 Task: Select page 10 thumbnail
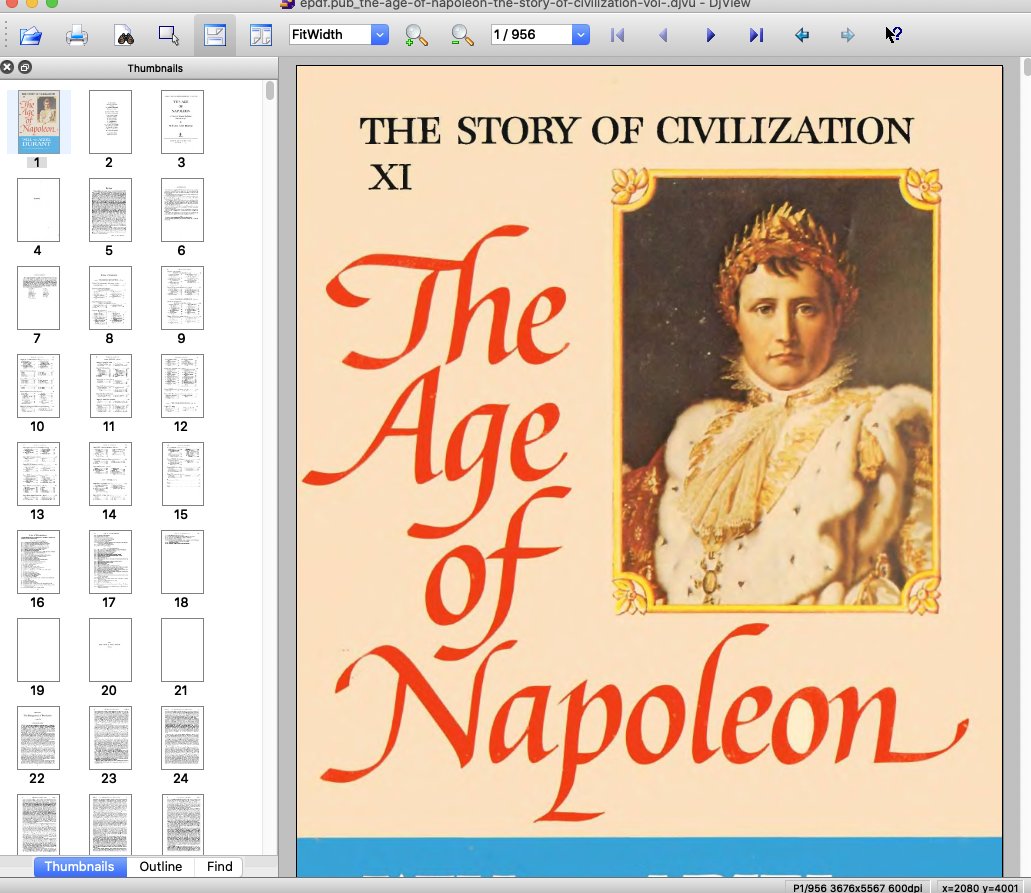pyautogui.click(x=38, y=386)
